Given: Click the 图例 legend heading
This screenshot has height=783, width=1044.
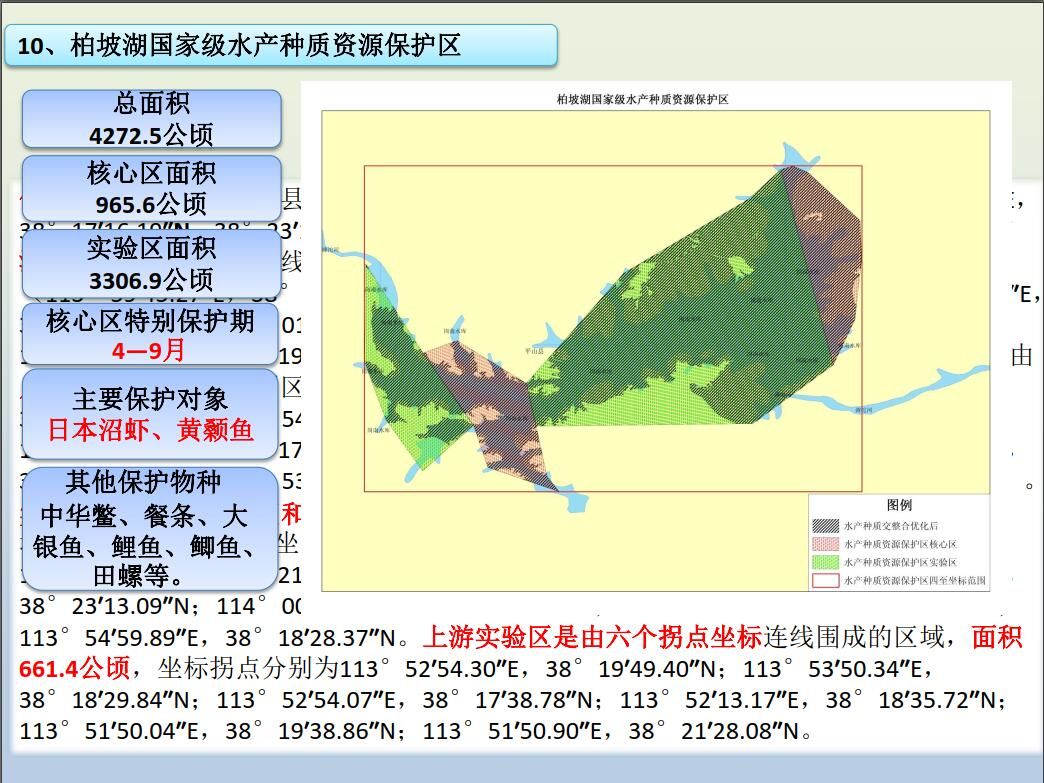Looking at the screenshot, I should point(899,505).
